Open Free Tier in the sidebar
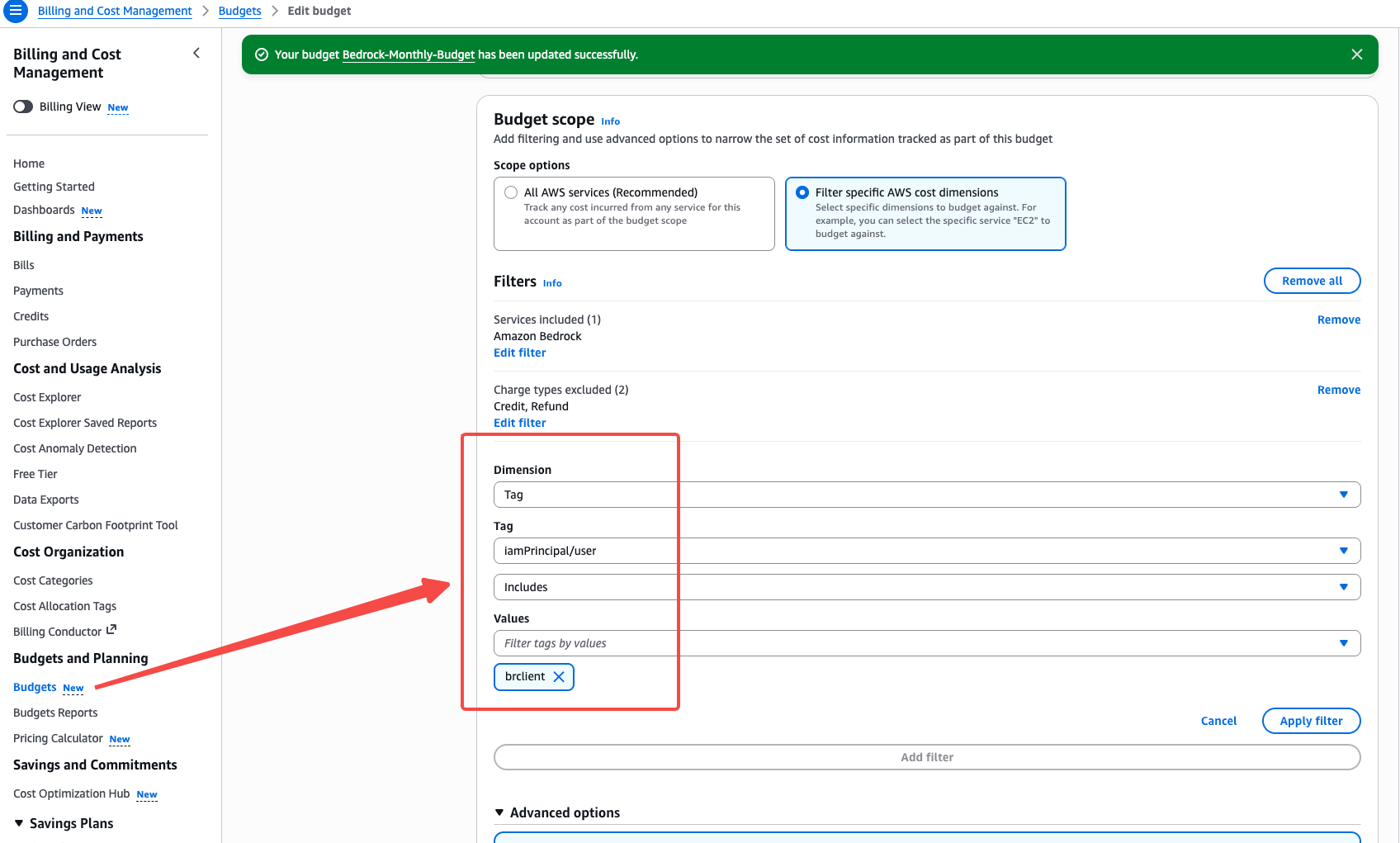1400x843 pixels. click(x=35, y=474)
